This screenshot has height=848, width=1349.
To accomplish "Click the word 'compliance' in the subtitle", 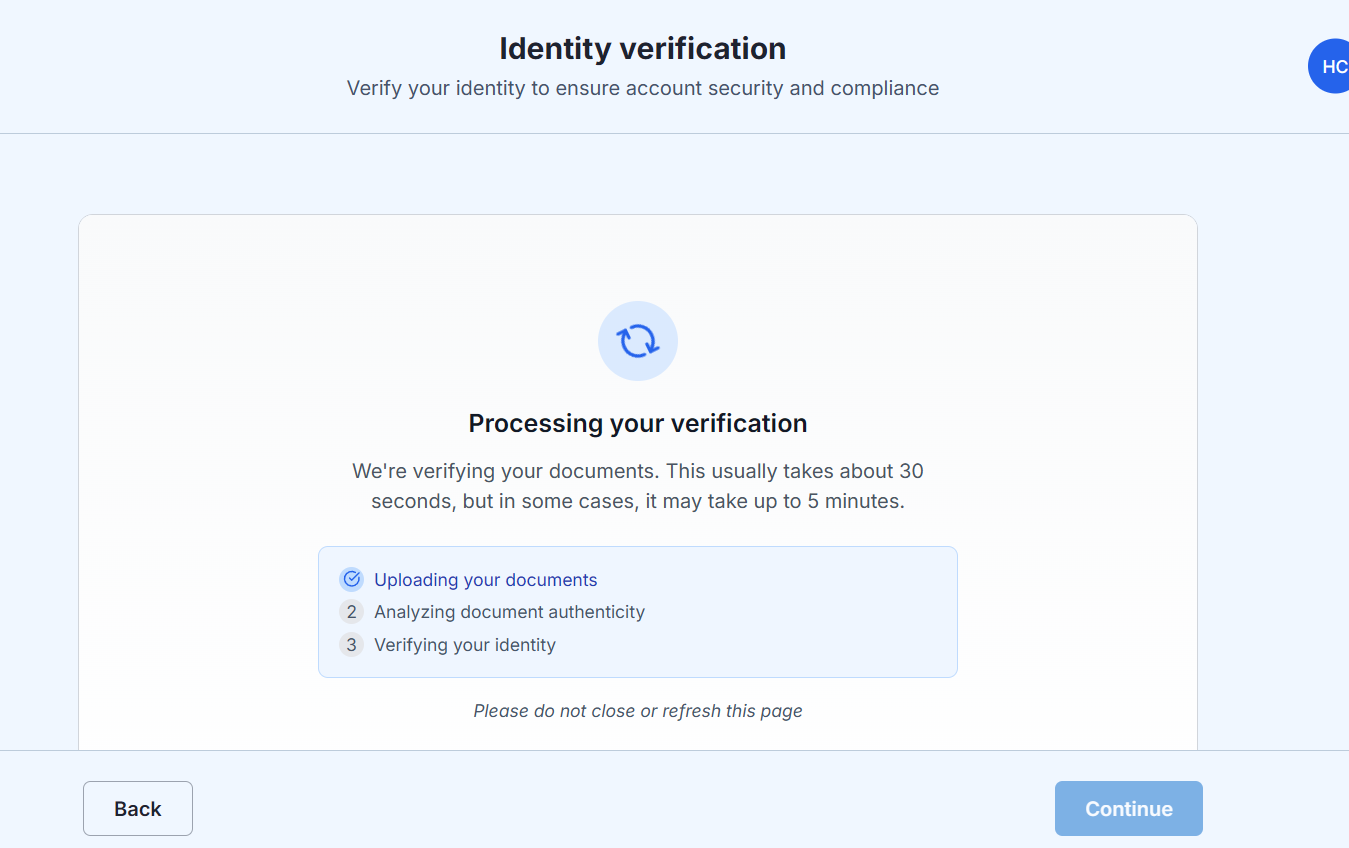I will pyautogui.click(x=885, y=88).
